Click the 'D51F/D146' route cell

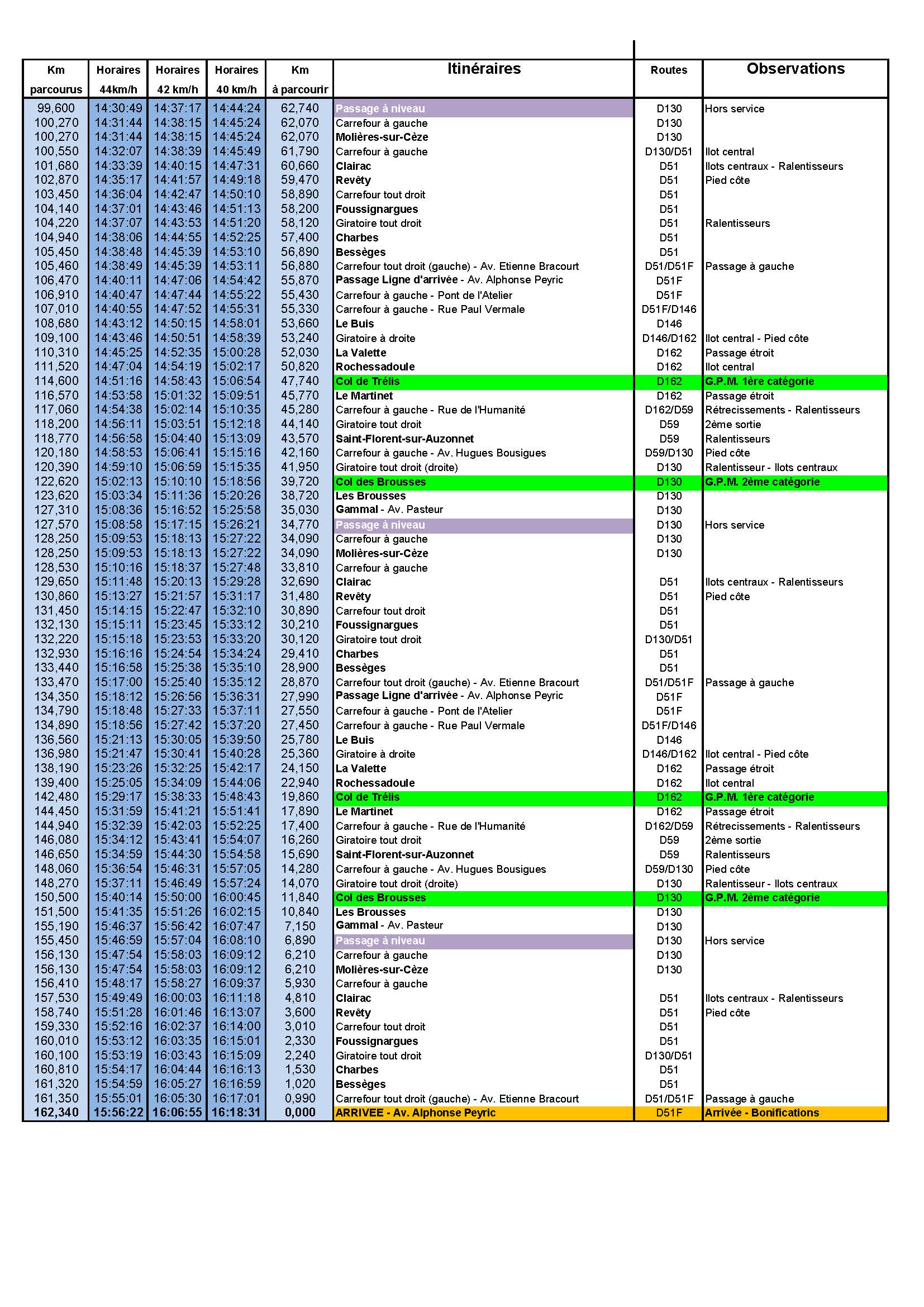668,310
